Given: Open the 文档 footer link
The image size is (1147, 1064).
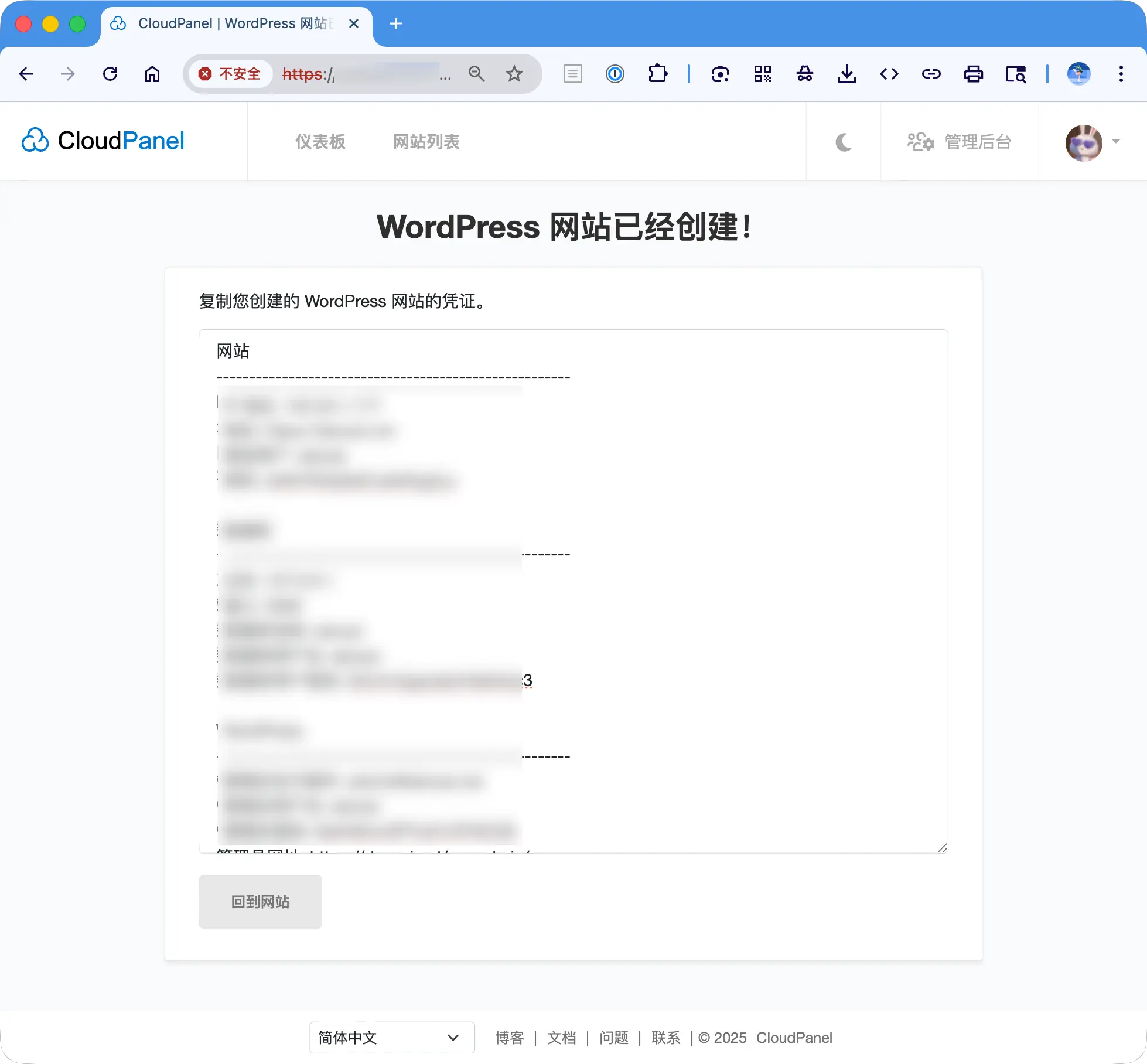Looking at the screenshot, I should tap(561, 1037).
